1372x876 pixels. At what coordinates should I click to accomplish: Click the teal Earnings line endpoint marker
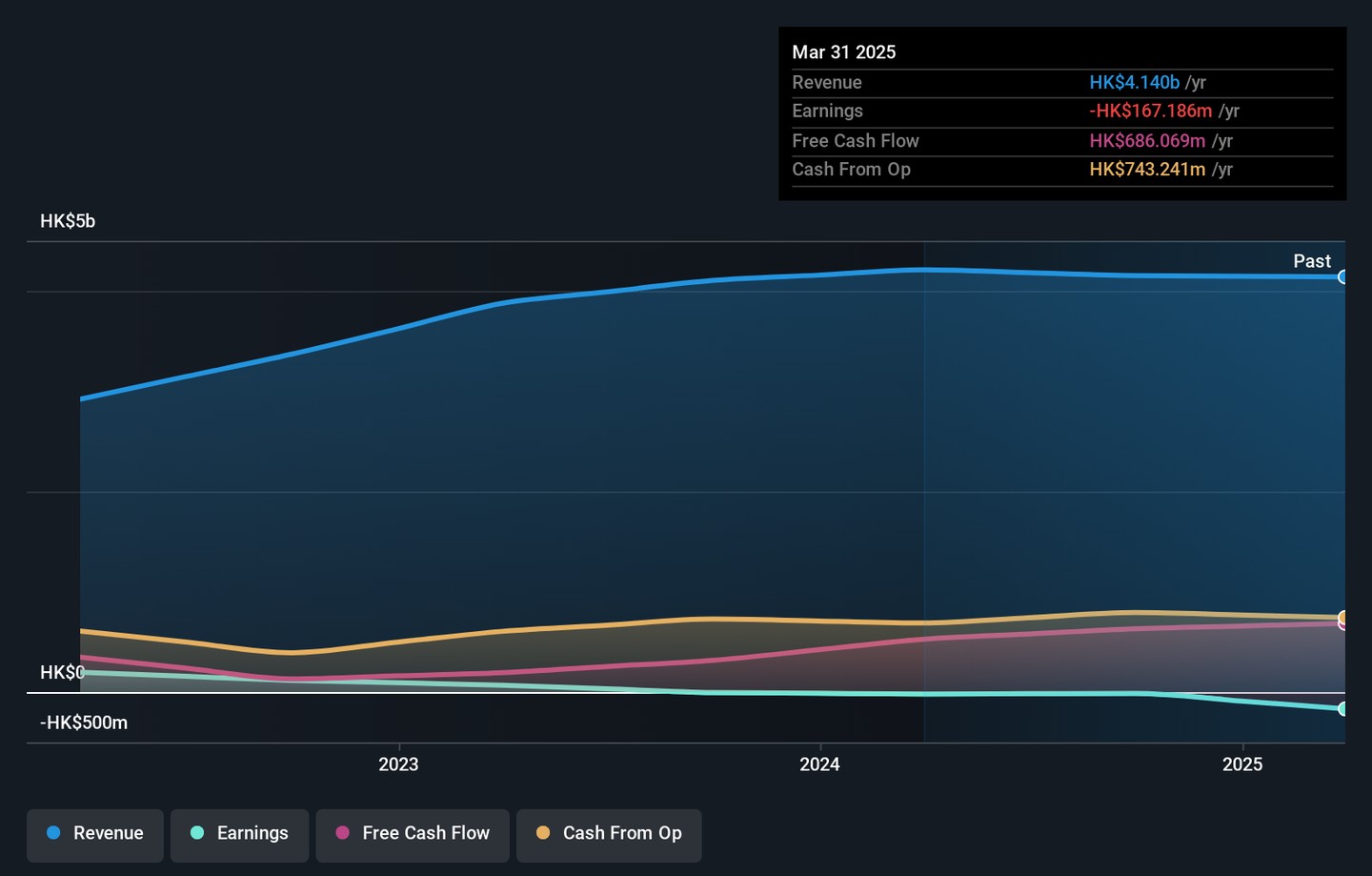click(x=1342, y=709)
